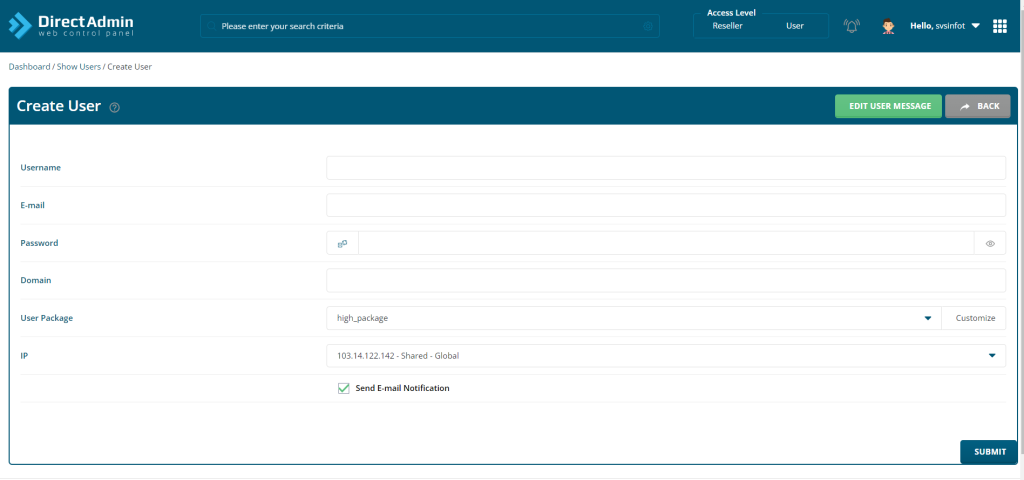Switch to User access level

795,26
